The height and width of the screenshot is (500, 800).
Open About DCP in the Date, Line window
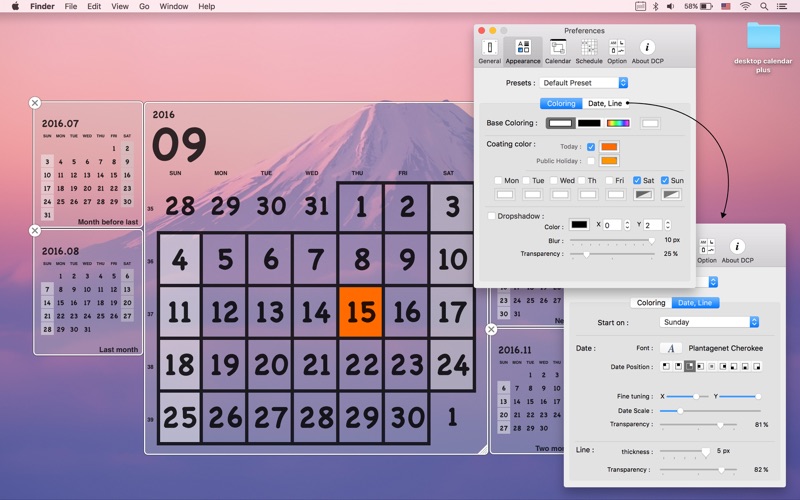coord(737,251)
